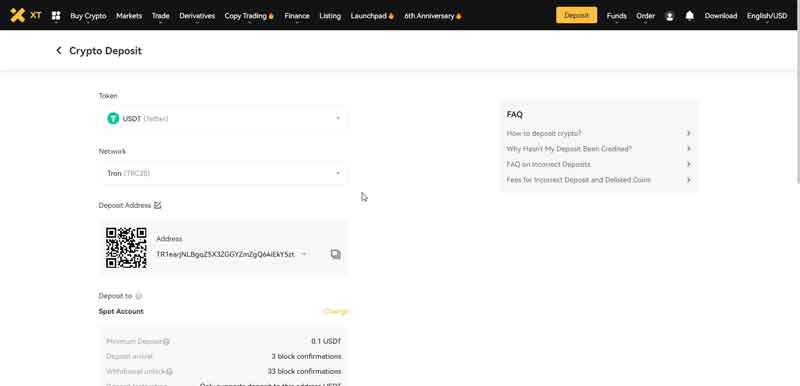The height and width of the screenshot is (386, 800).
Task: Click the edit icon beside Deposit Address
Action: pos(158,205)
